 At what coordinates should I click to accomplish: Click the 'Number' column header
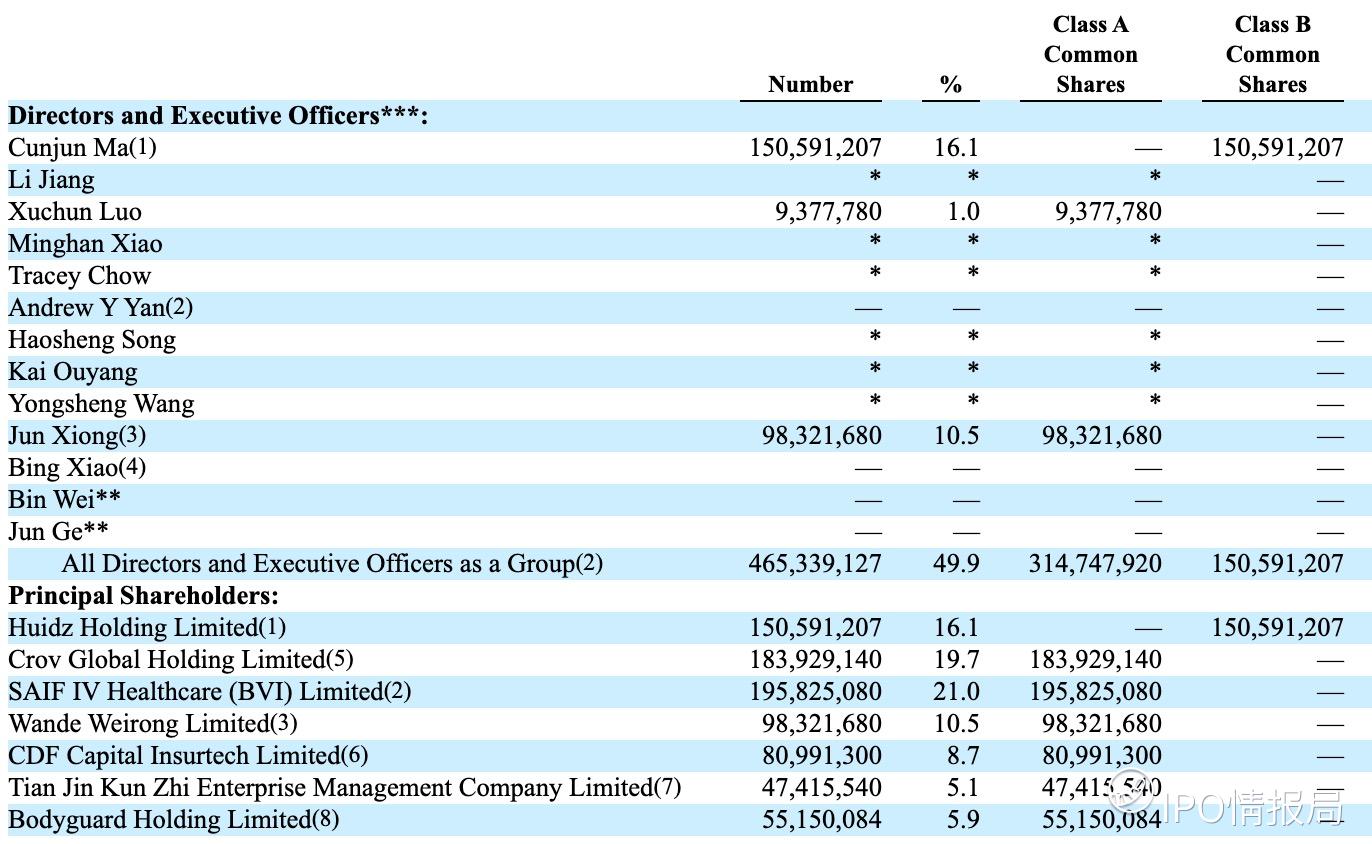click(x=810, y=85)
